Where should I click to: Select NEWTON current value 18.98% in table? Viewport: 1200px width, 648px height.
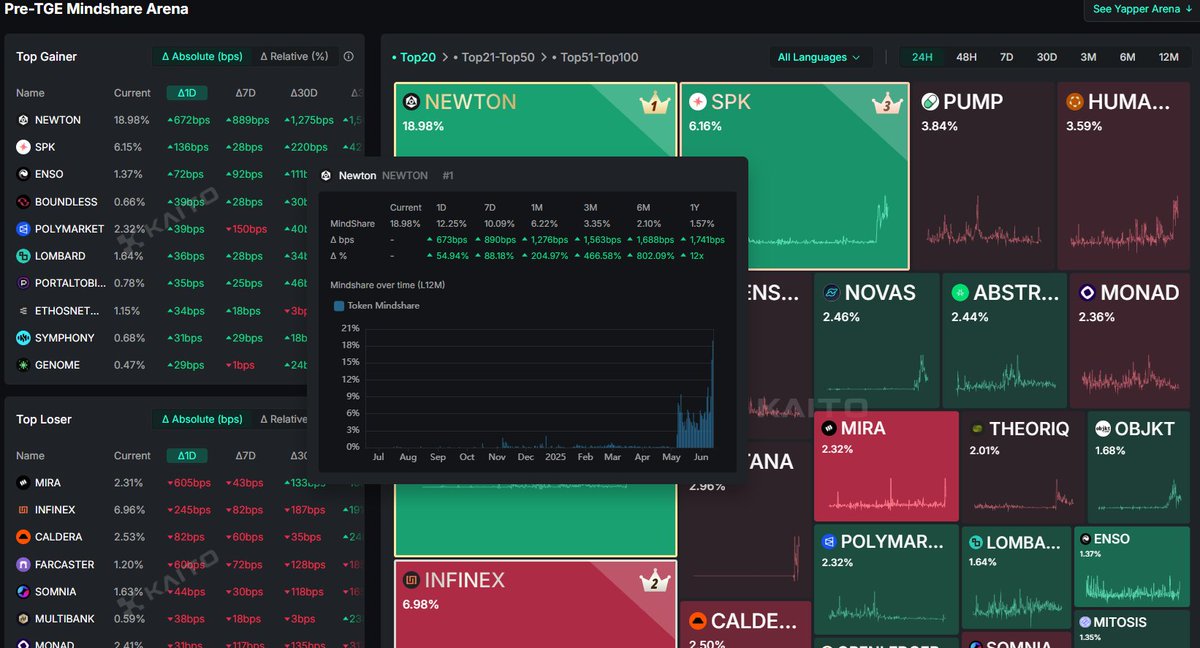[x=132, y=120]
